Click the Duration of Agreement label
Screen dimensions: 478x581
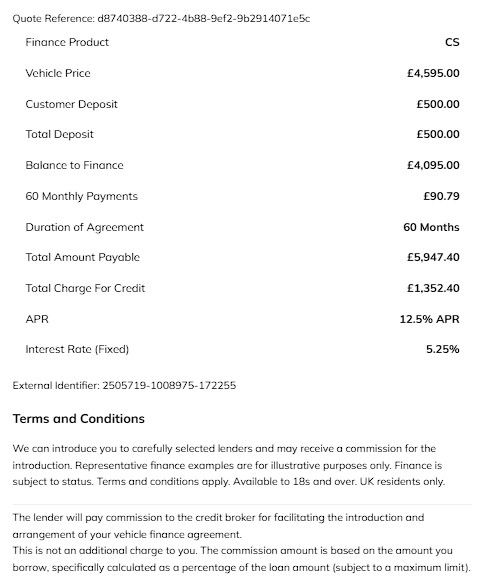point(84,227)
